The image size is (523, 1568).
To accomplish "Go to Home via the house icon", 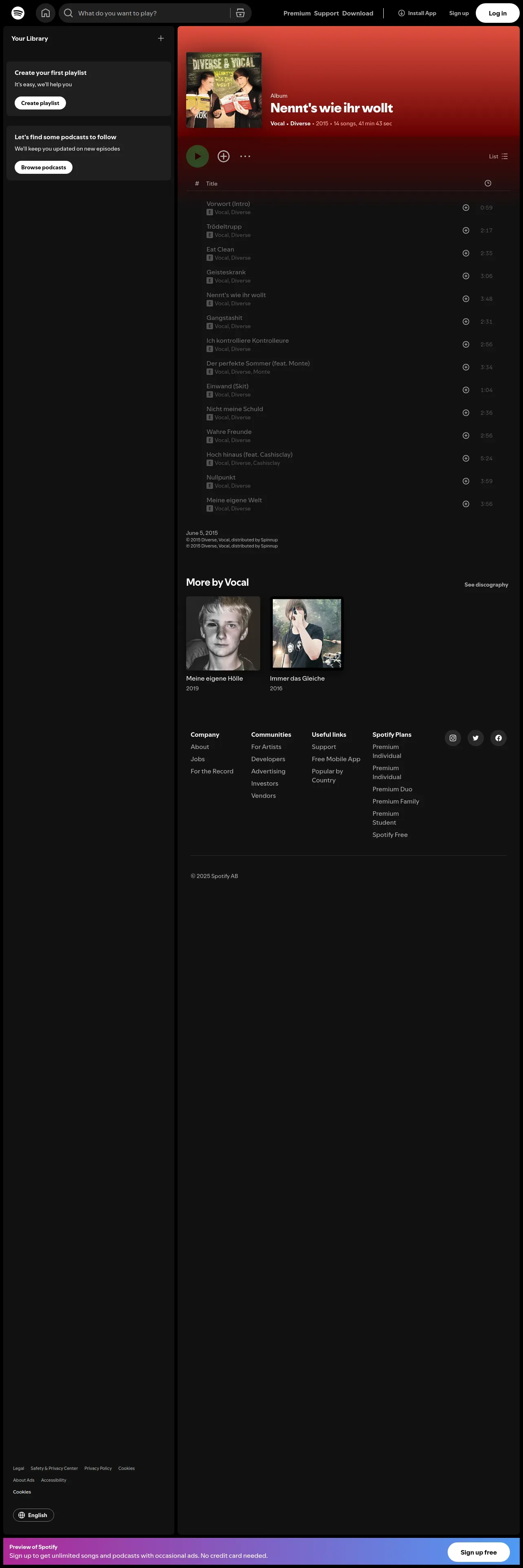I will pos(46,13).
